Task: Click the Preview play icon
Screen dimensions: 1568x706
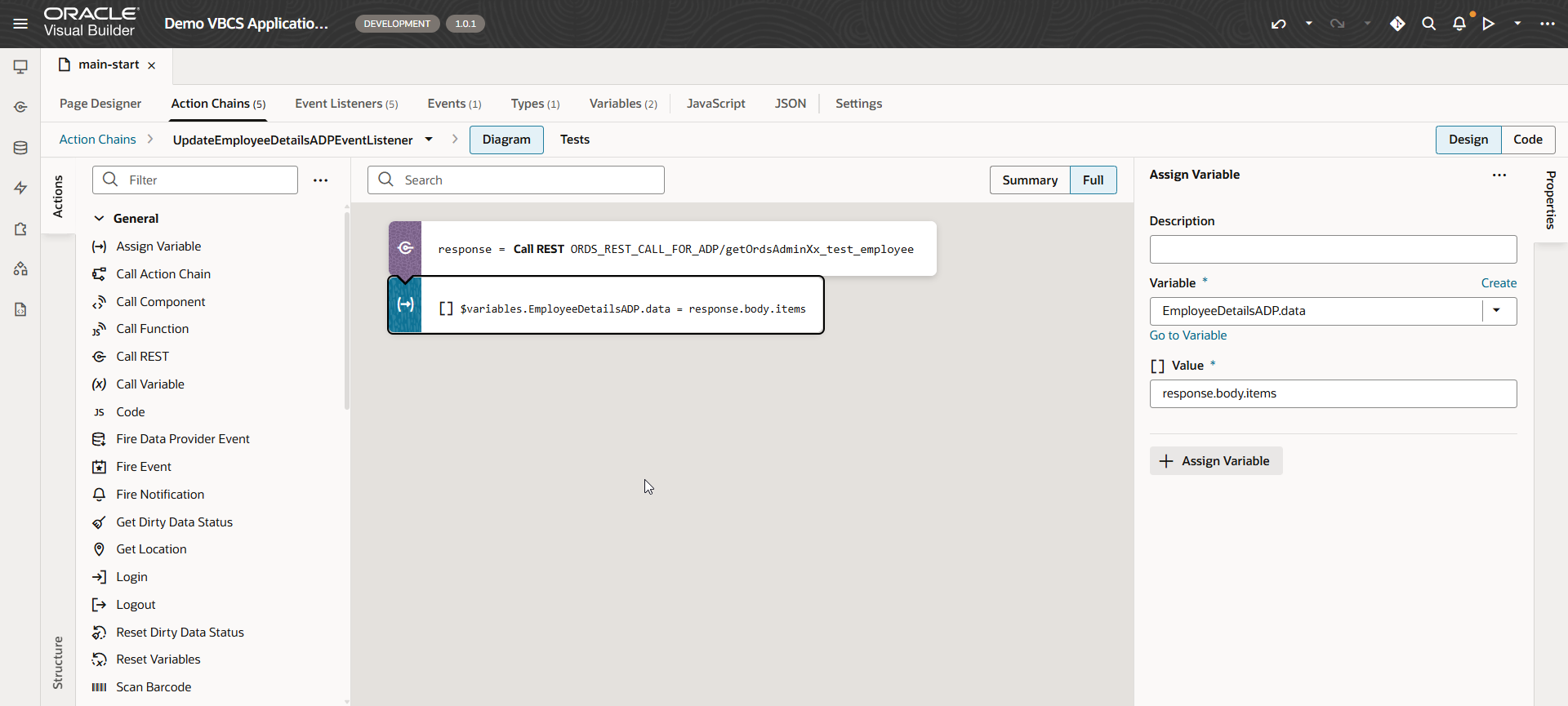Action: click(x=1489, y=24)
